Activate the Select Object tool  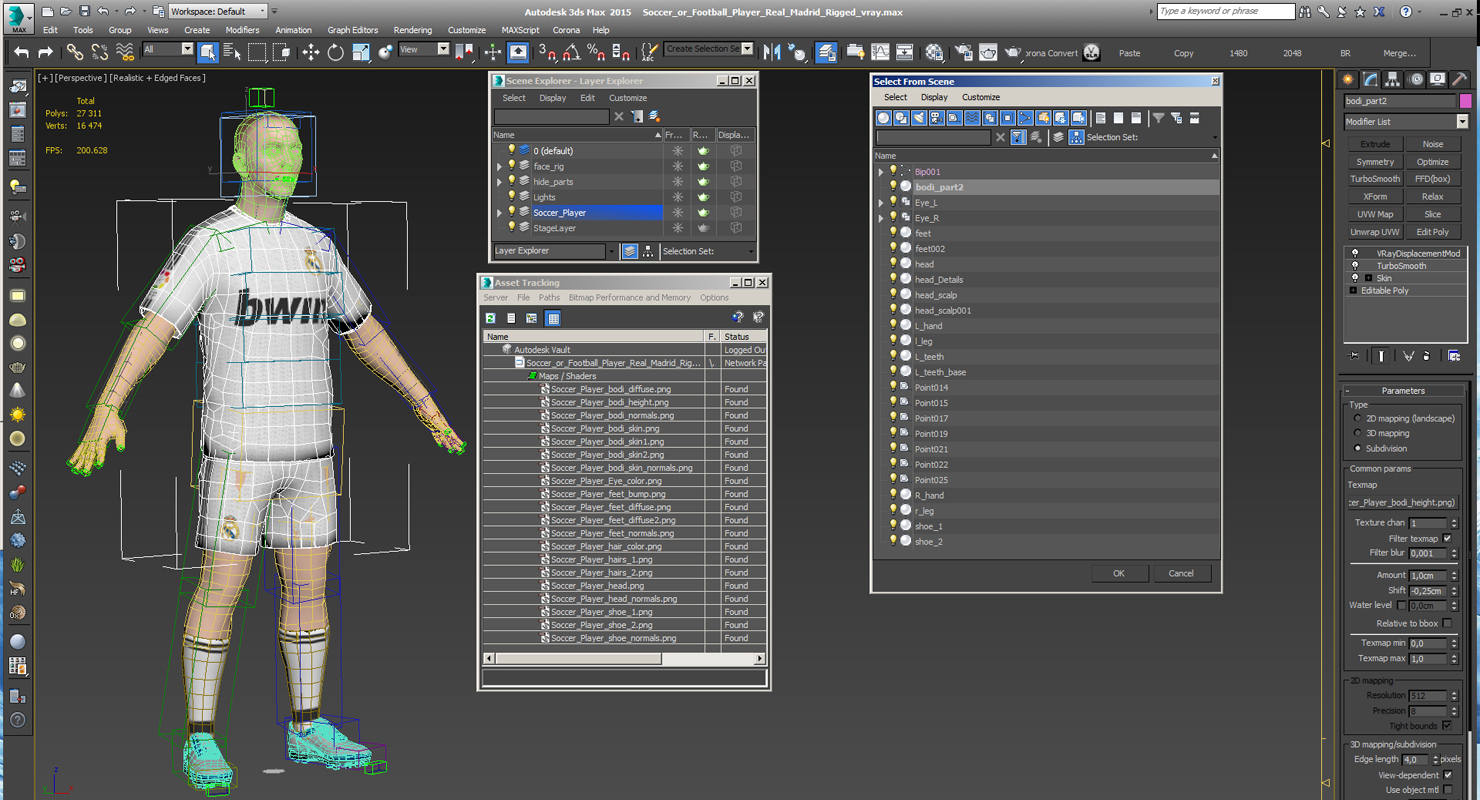coord(208,52)
